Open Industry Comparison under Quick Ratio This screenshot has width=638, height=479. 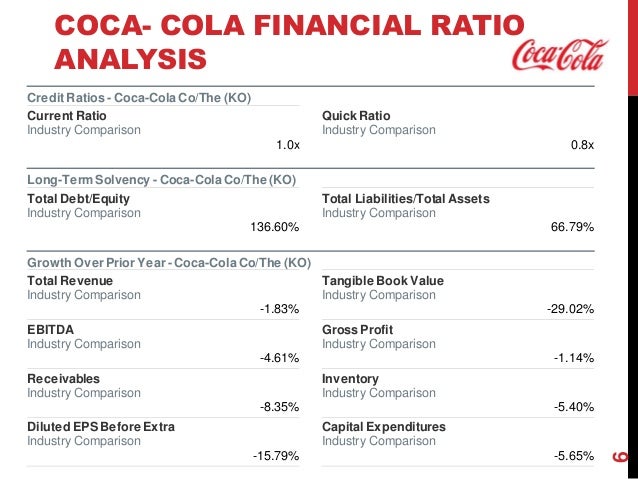pyautogui.click(x=379, y=130)
